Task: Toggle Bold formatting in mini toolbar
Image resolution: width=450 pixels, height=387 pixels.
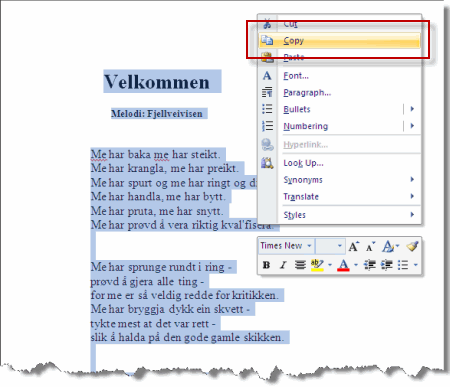Action: pyautogui.click(x=266, y=265)
